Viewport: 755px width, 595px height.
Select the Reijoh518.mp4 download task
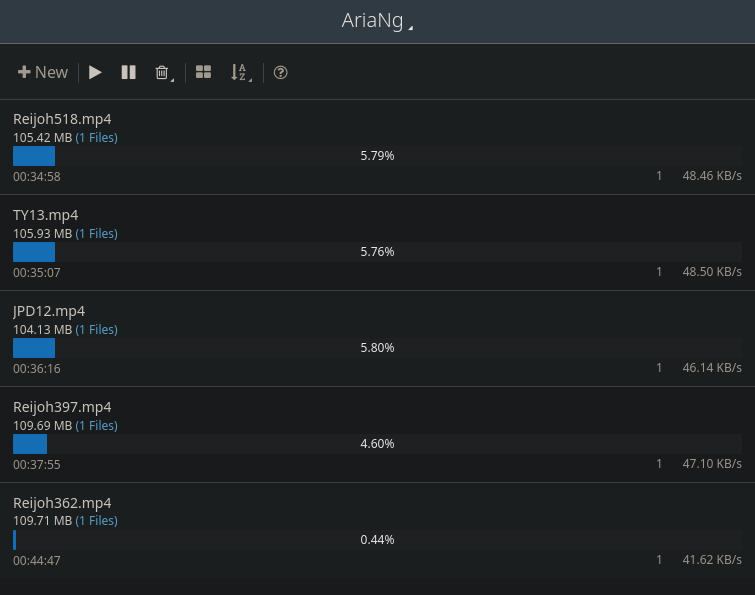[x=62, y=119]
